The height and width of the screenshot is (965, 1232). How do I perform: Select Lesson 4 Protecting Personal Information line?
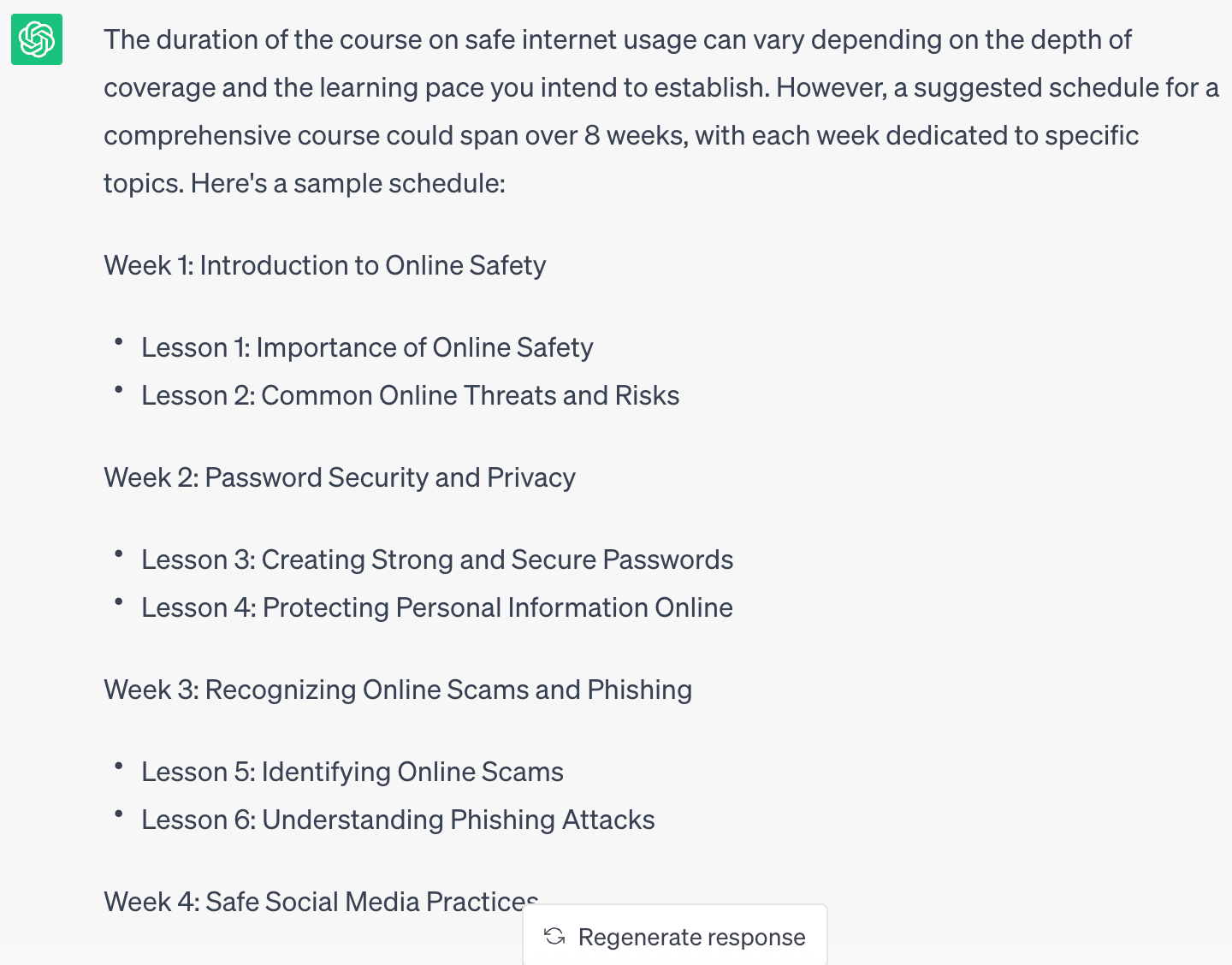[x=436, y=607]
